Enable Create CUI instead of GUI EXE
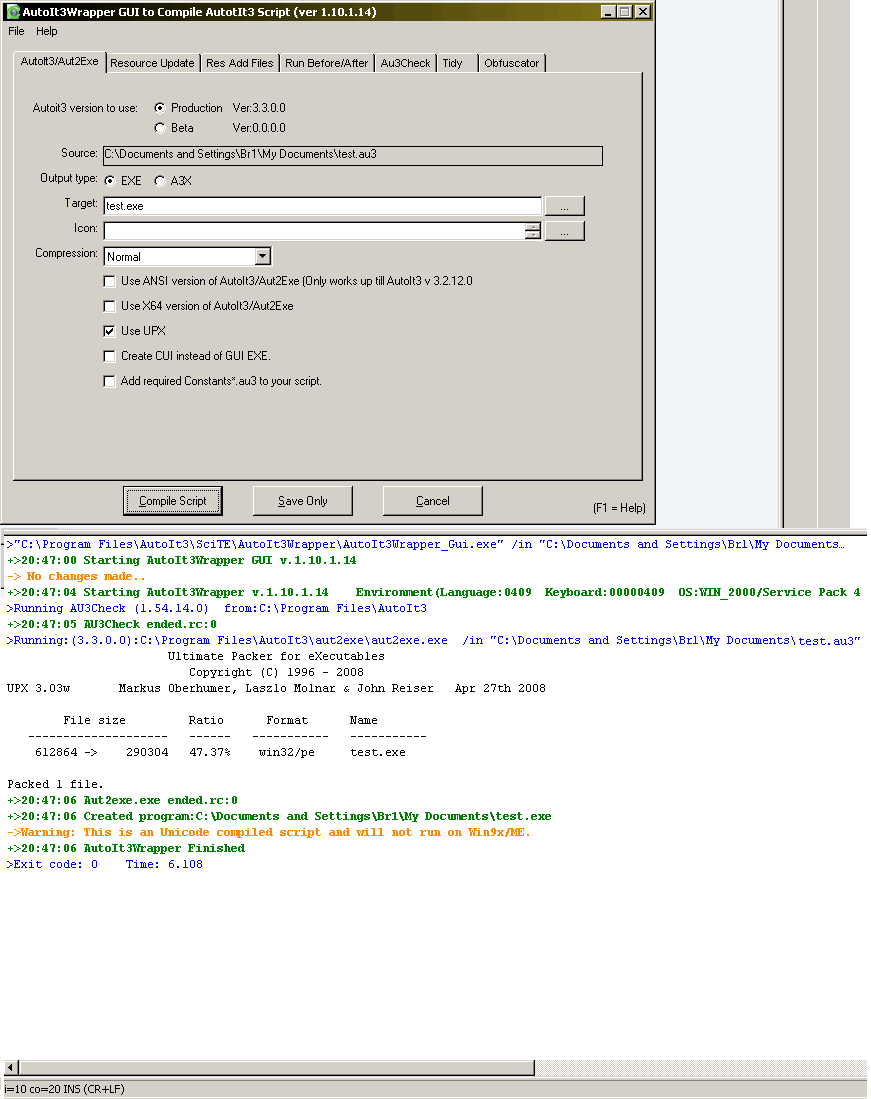 [109, 356]
